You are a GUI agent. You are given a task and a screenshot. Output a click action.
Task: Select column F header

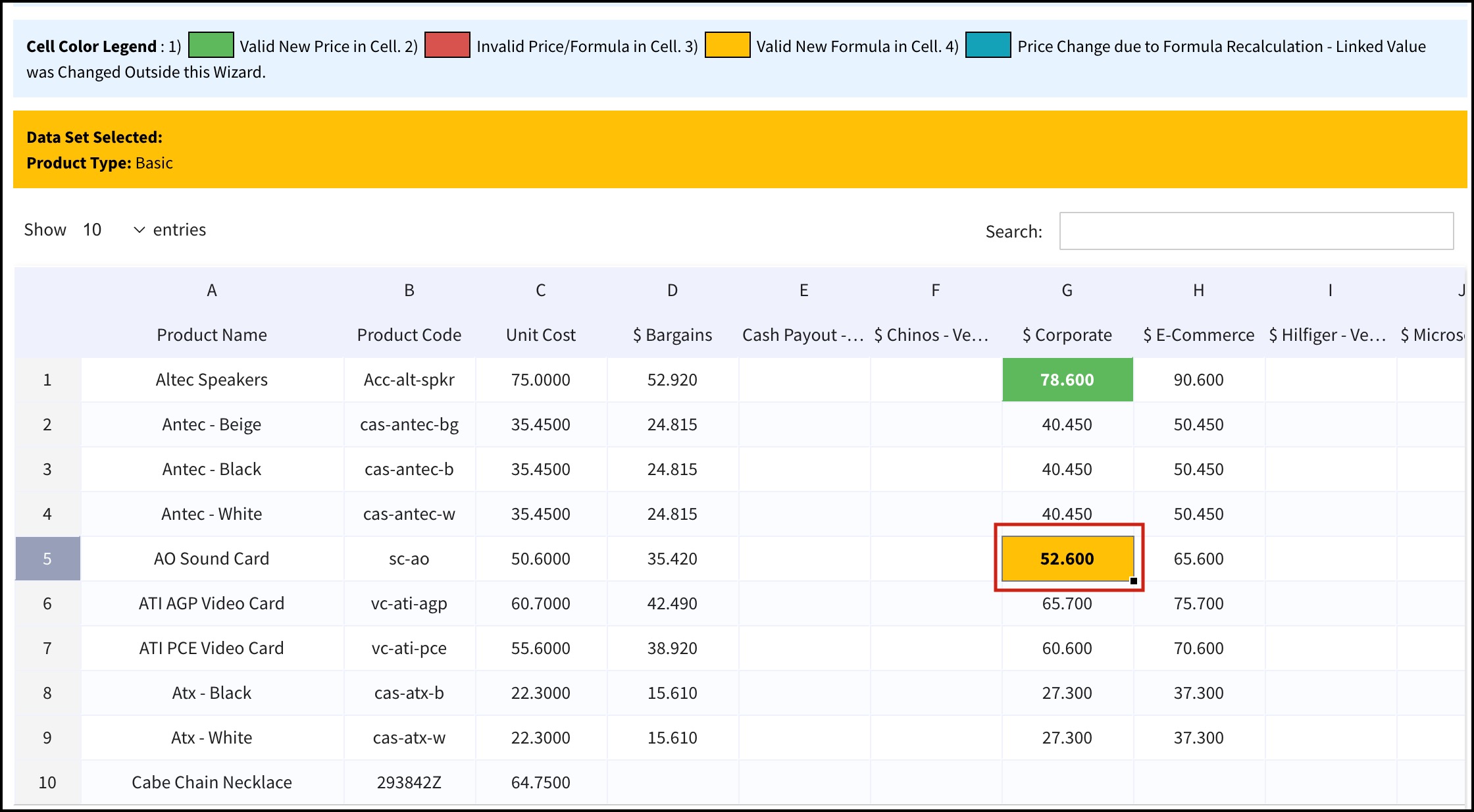pos(936,290)
